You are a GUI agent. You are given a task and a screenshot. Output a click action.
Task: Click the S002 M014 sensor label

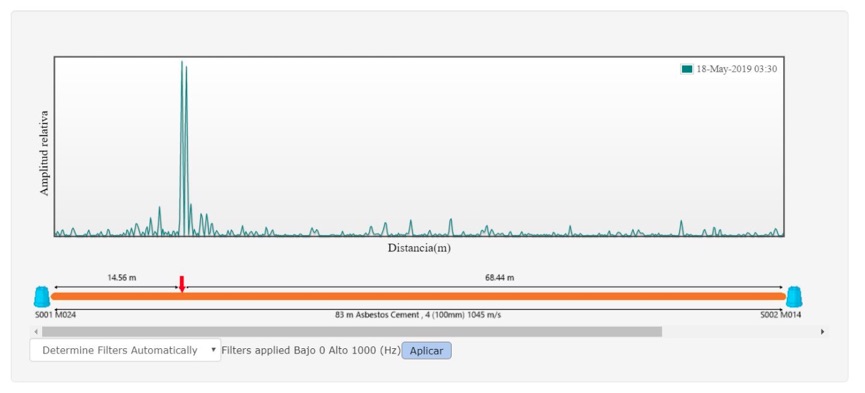pyautogui.click(x=781, y=315)
